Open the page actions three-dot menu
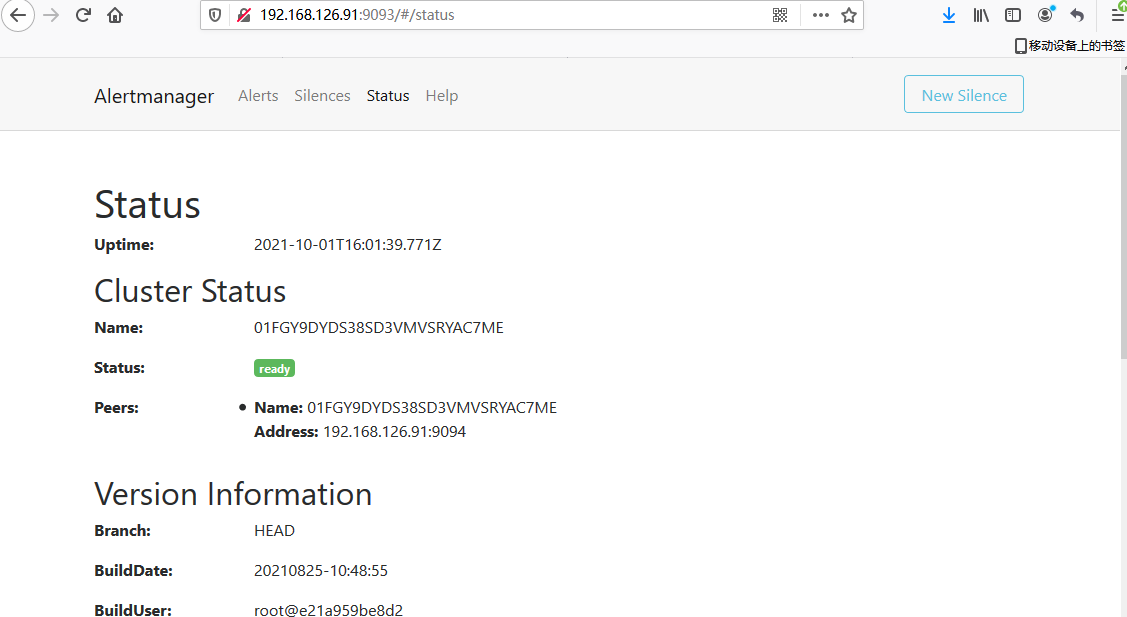Image resolution: width=1127 pixels, height=617 pixels. click(x=820, y=15)
